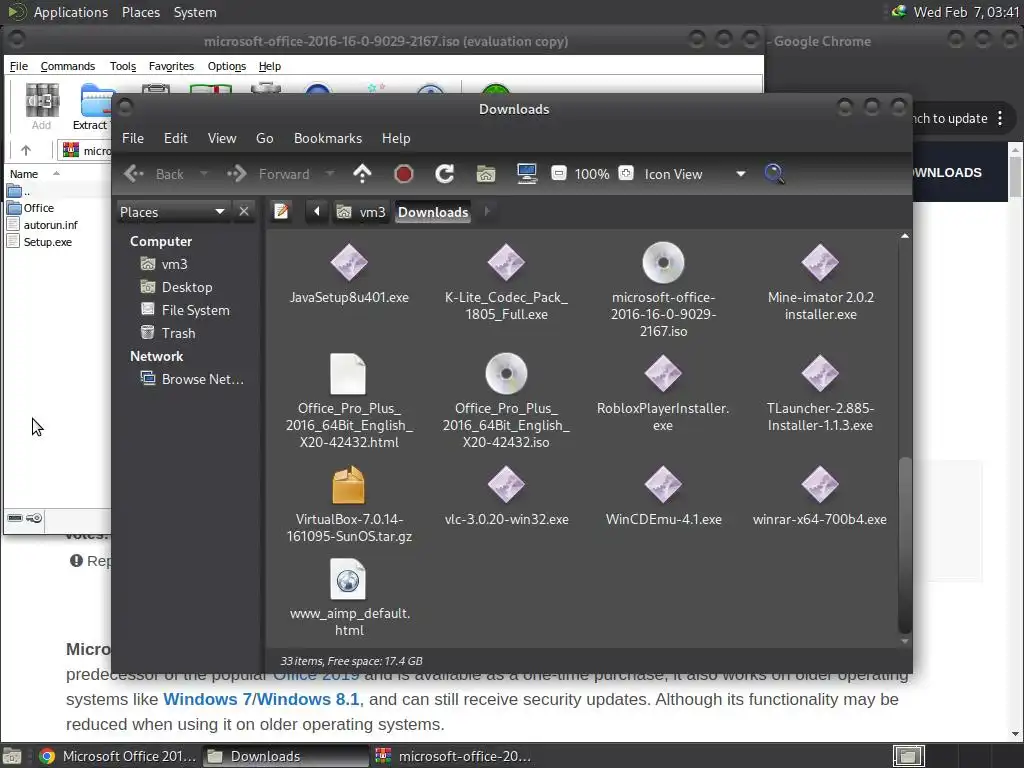1024x768 pixels.
Task: Open the Bookmarks menu in the Downloads window
Action: coord(328,138)
